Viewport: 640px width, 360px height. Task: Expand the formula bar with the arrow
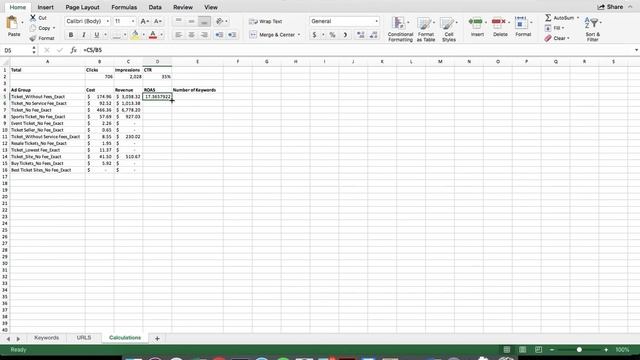[x=636, y=50]
